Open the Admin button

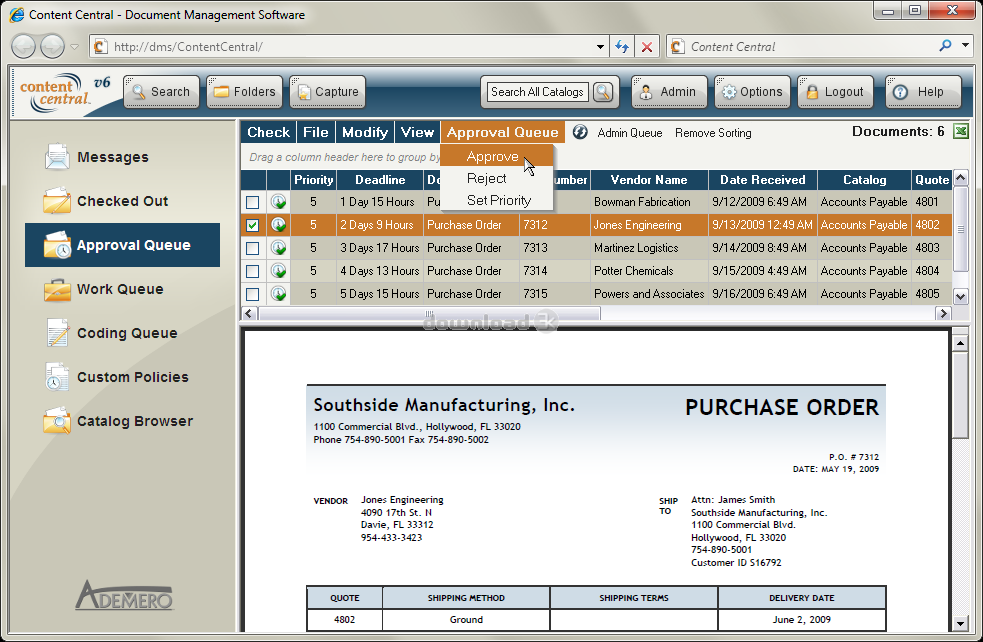tap(670, 92)
